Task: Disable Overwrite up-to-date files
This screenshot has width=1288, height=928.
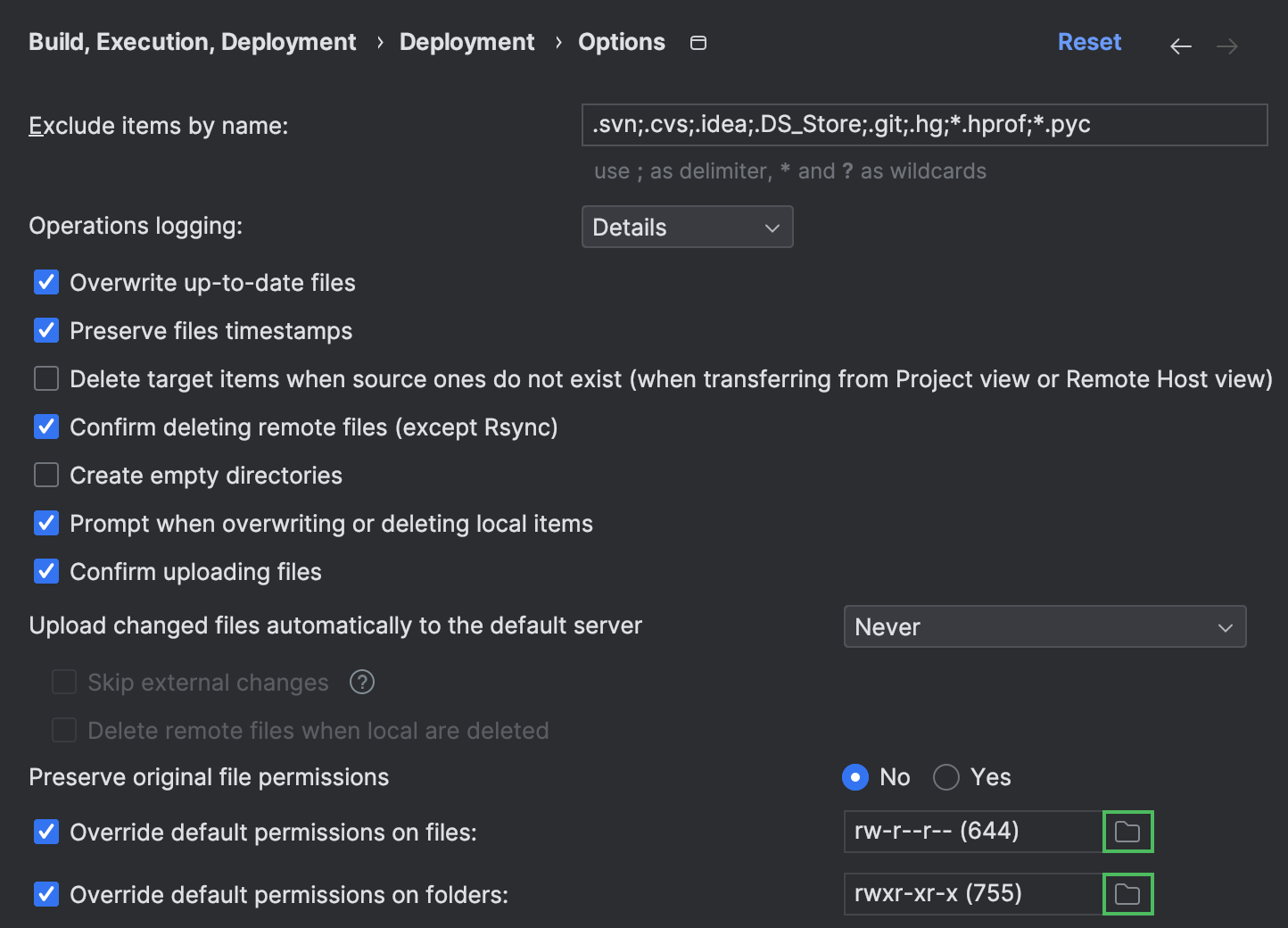Action: (x=45, y=282)
